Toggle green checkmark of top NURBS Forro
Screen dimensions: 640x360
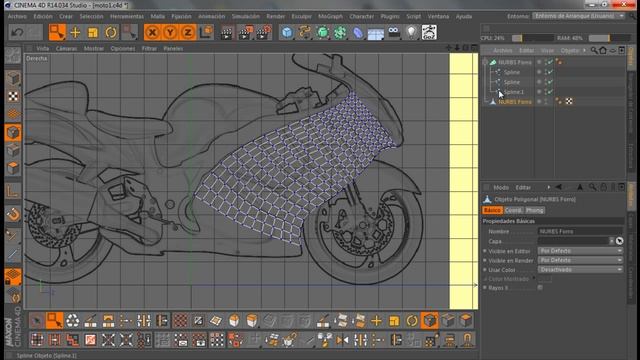pos(550,62)
